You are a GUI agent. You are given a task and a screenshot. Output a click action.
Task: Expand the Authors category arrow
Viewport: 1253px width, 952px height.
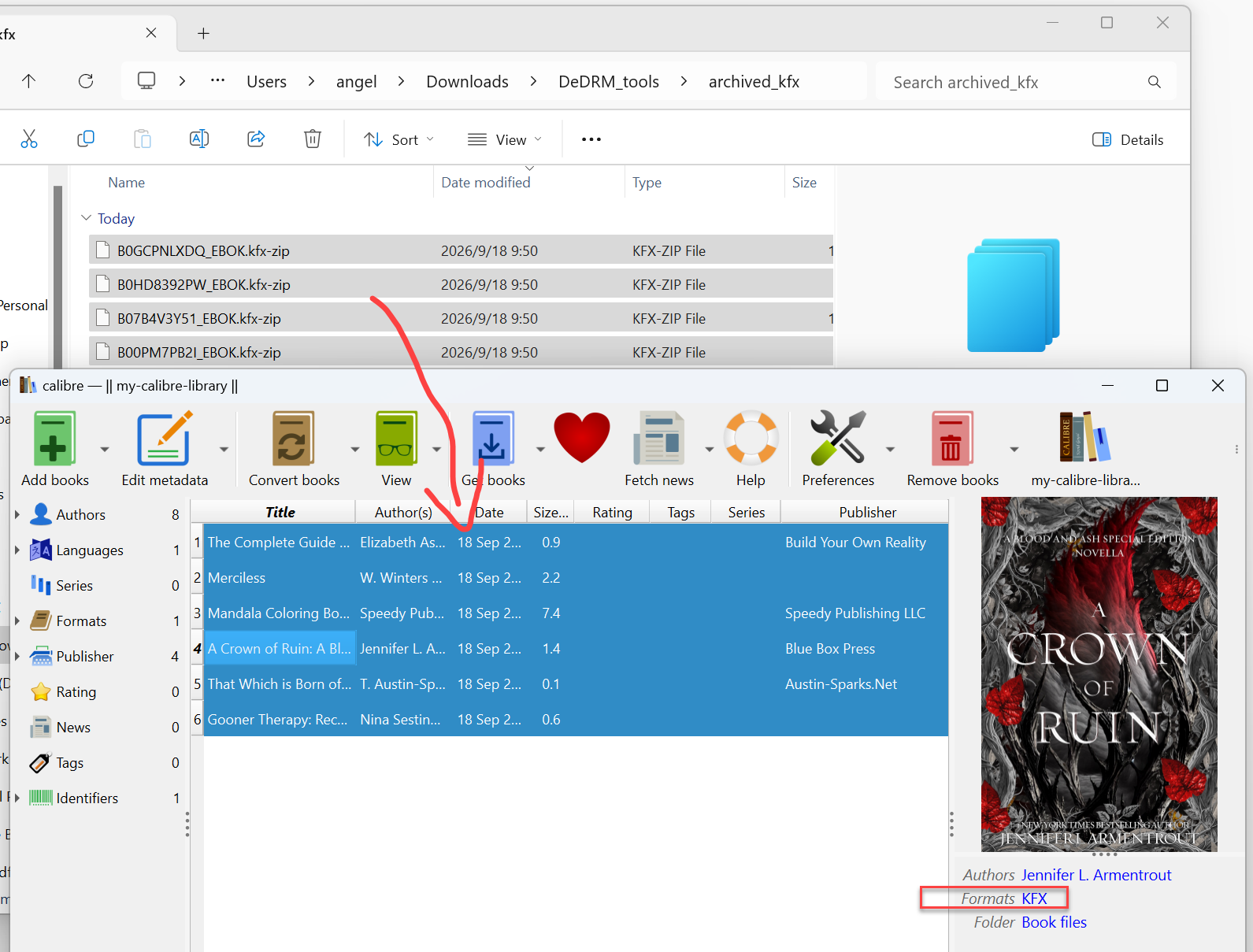click(x=17, y=514)
